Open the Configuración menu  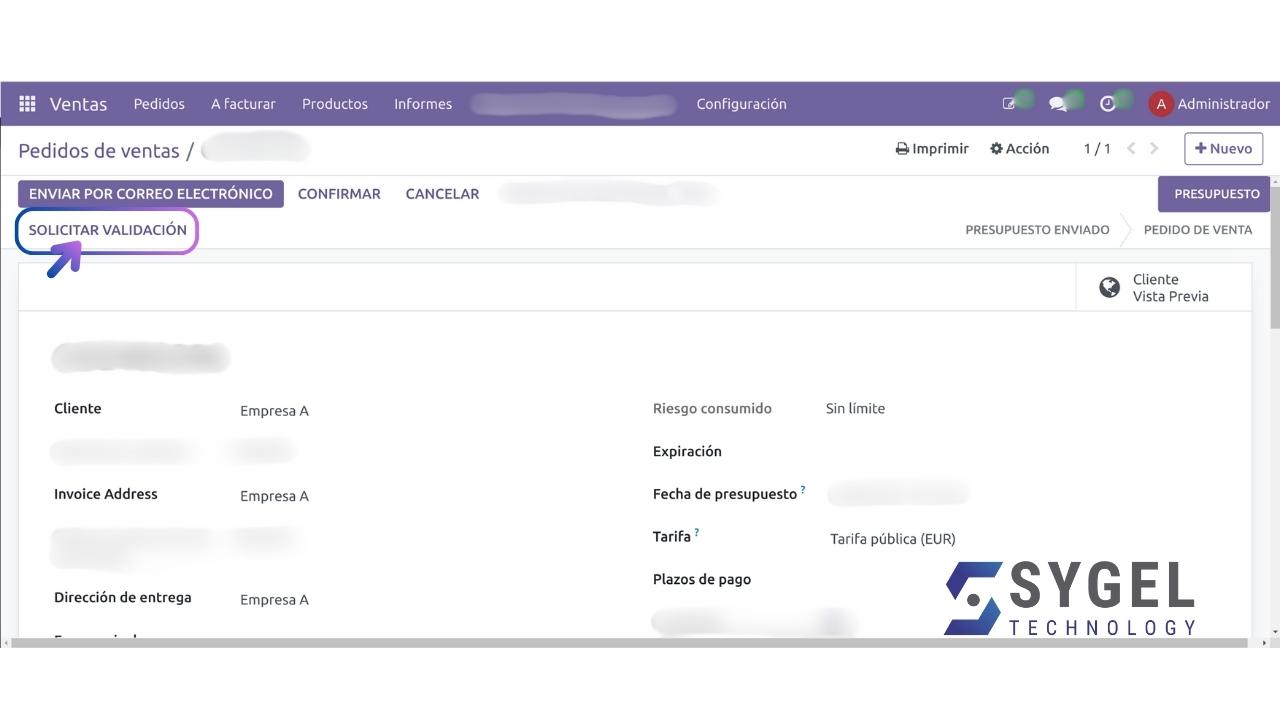click(741, 104)
